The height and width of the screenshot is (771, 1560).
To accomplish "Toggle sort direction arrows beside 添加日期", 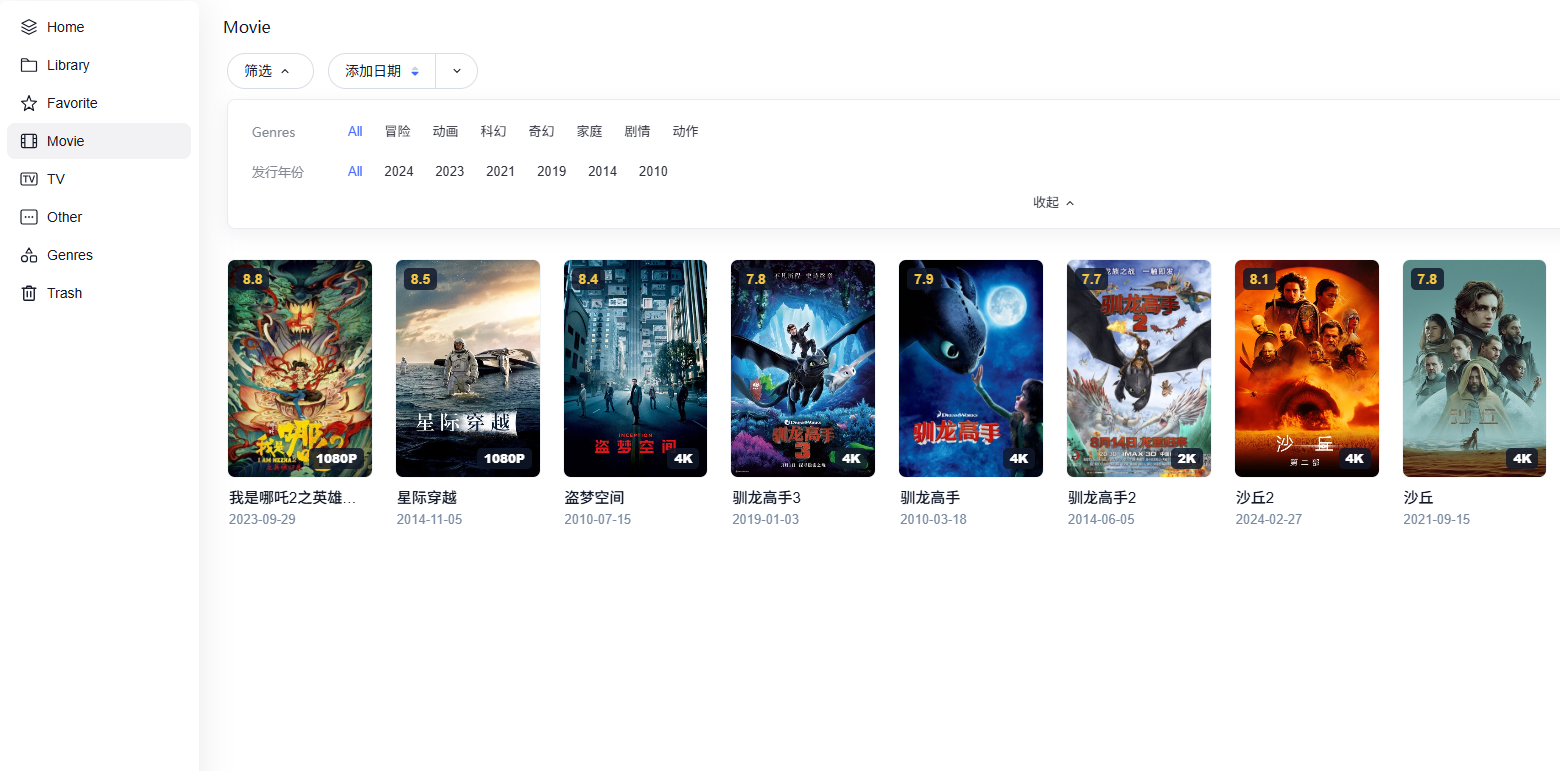I will coord(415,71).
